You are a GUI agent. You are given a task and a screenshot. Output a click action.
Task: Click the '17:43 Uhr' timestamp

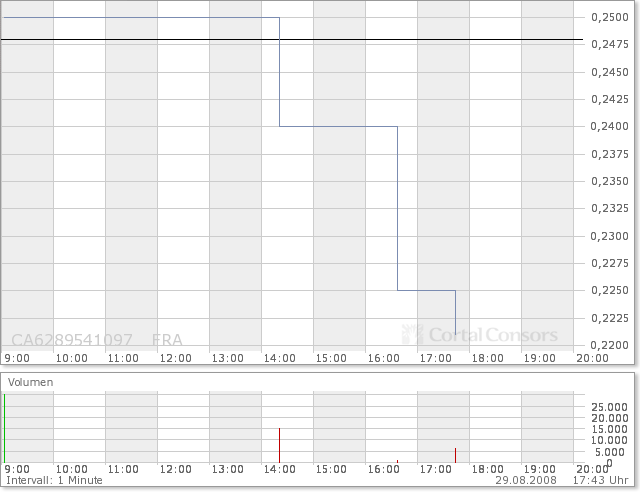(601, 481)
